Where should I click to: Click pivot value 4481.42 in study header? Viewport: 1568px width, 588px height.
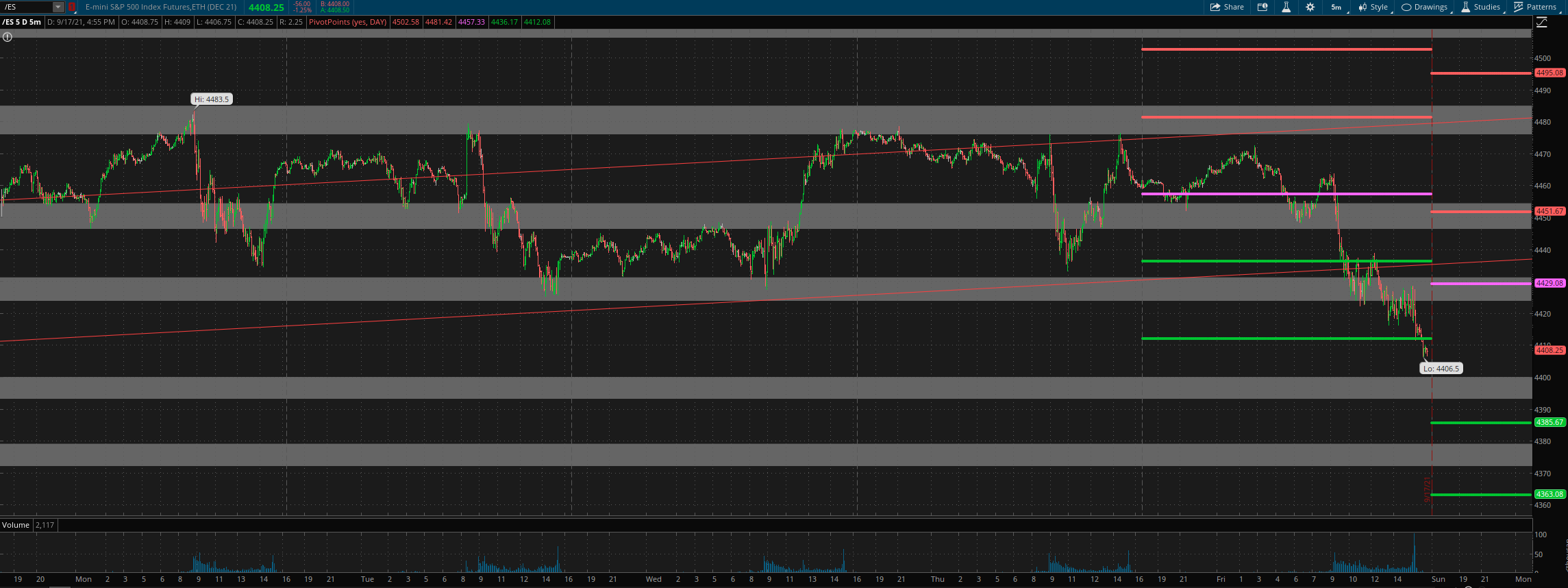[438, 22]
